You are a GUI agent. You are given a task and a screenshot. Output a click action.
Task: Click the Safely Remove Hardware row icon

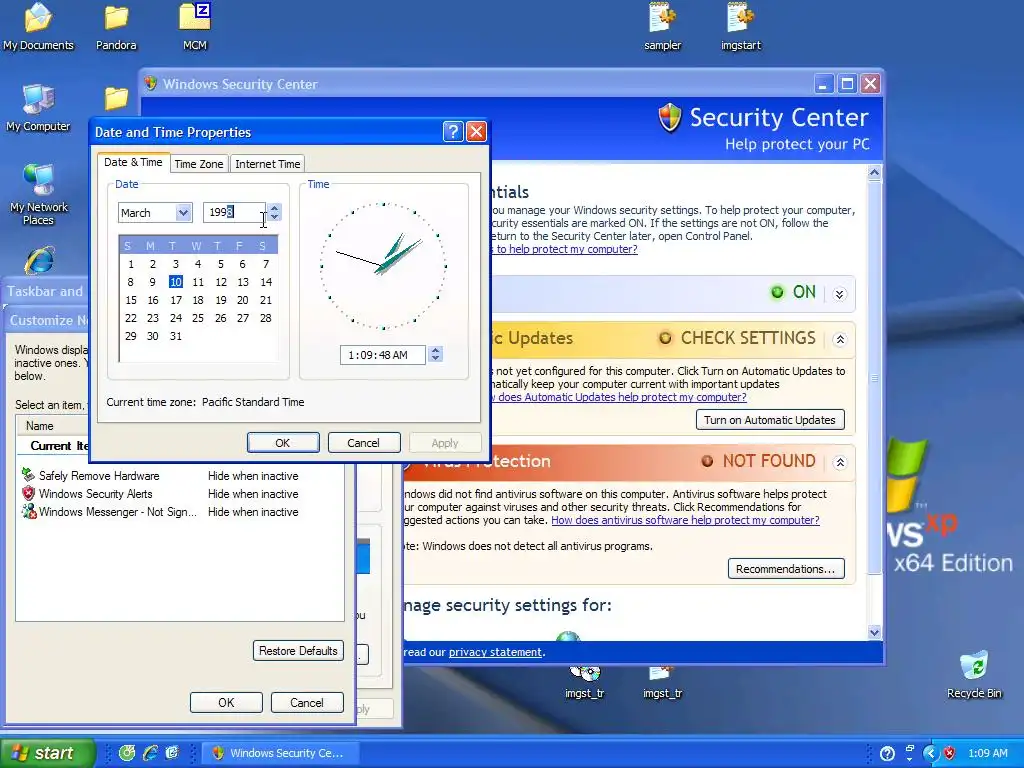point(28,475)
